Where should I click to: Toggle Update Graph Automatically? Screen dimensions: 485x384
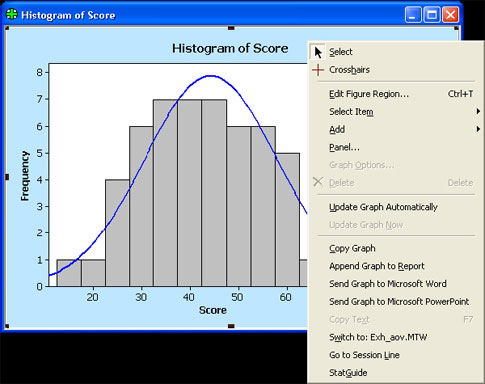[x=395, y=207]
